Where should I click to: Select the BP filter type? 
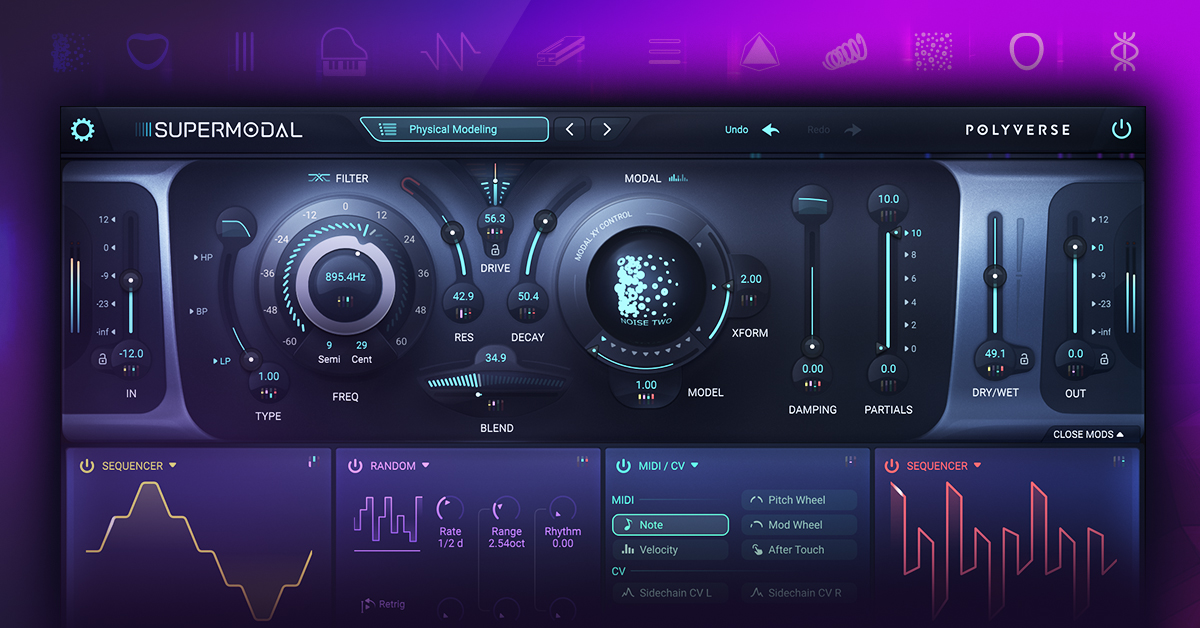(199, 312)
